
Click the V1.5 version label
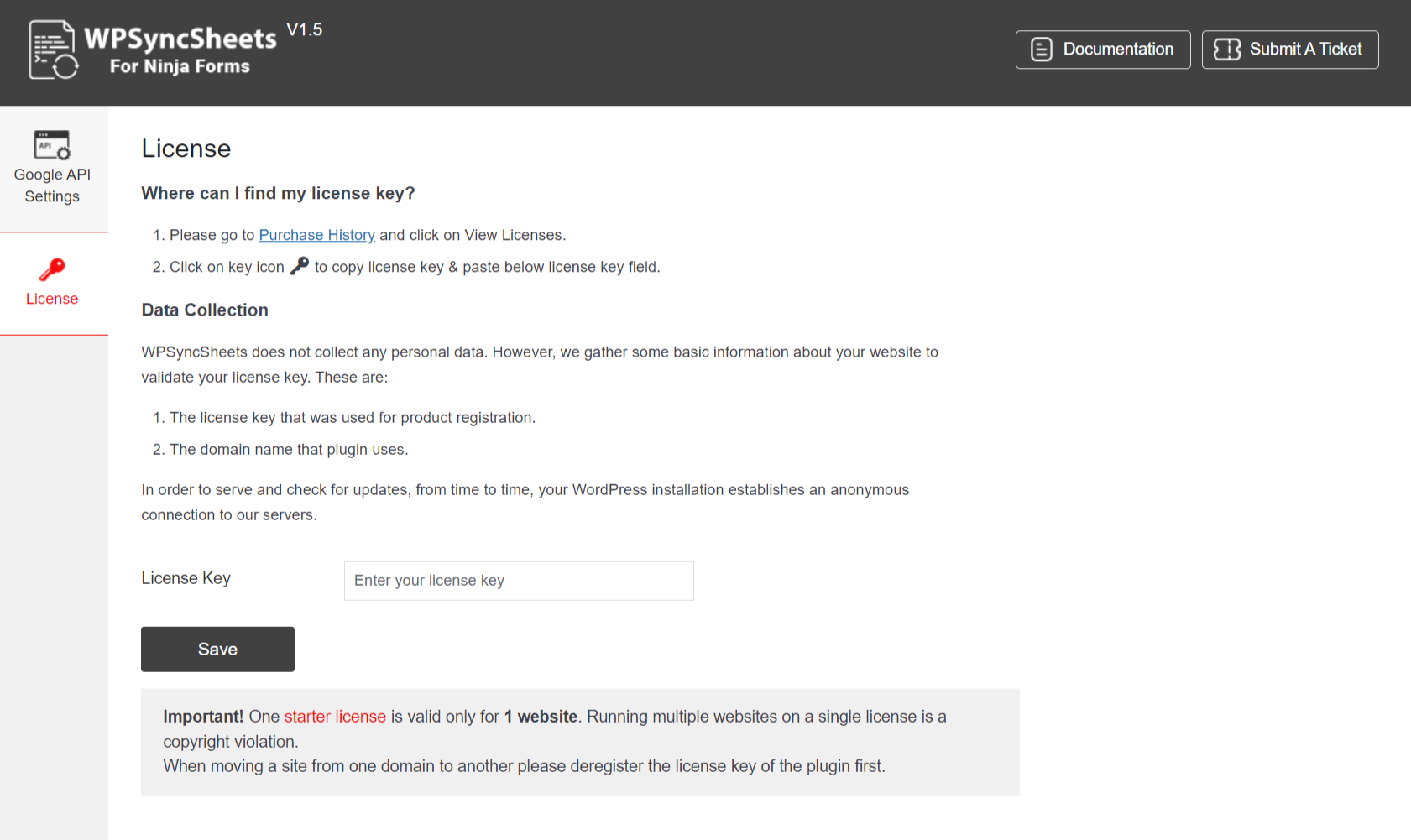coord(304,29)
